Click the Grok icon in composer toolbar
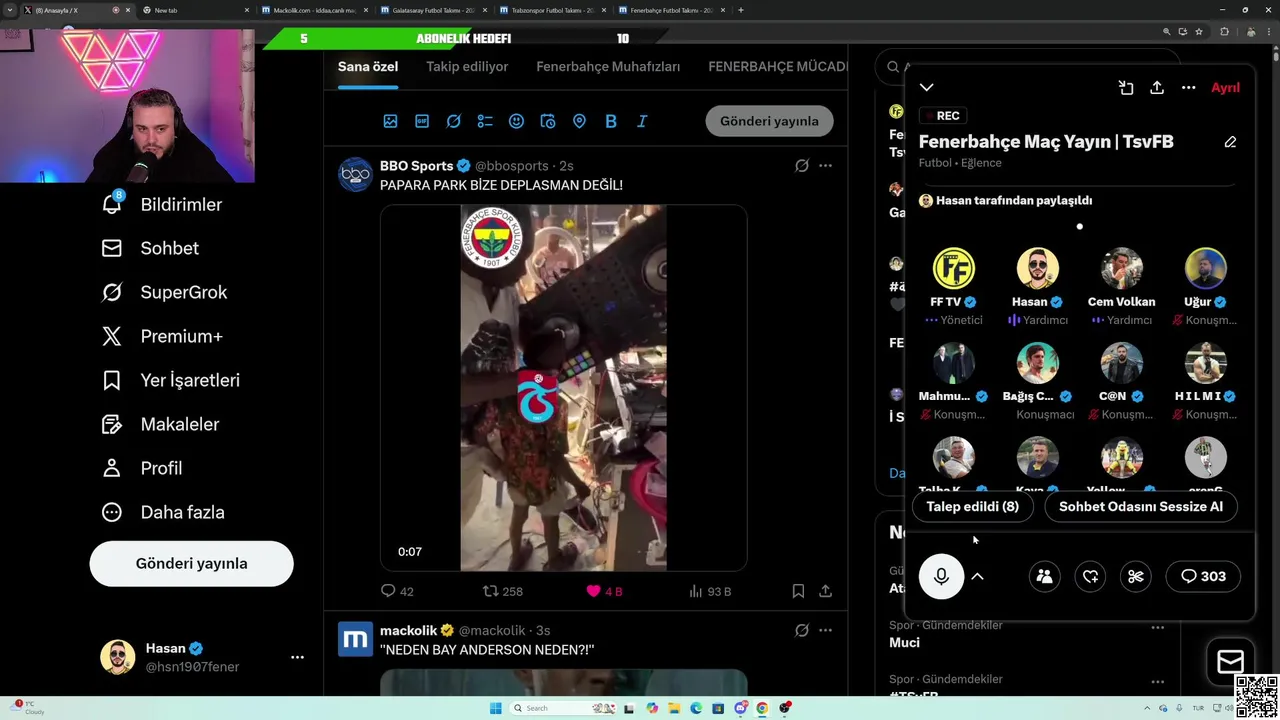 [x=453, y=121]
